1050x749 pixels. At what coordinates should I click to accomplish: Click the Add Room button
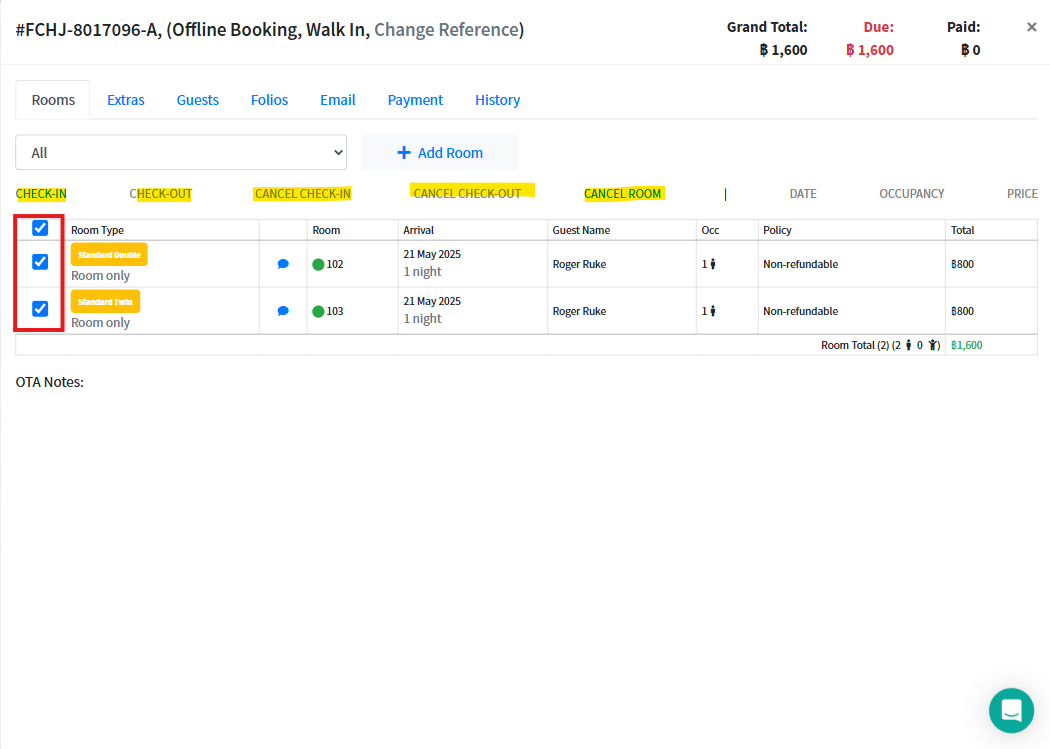pyautogui.click(x=440, y=153)
